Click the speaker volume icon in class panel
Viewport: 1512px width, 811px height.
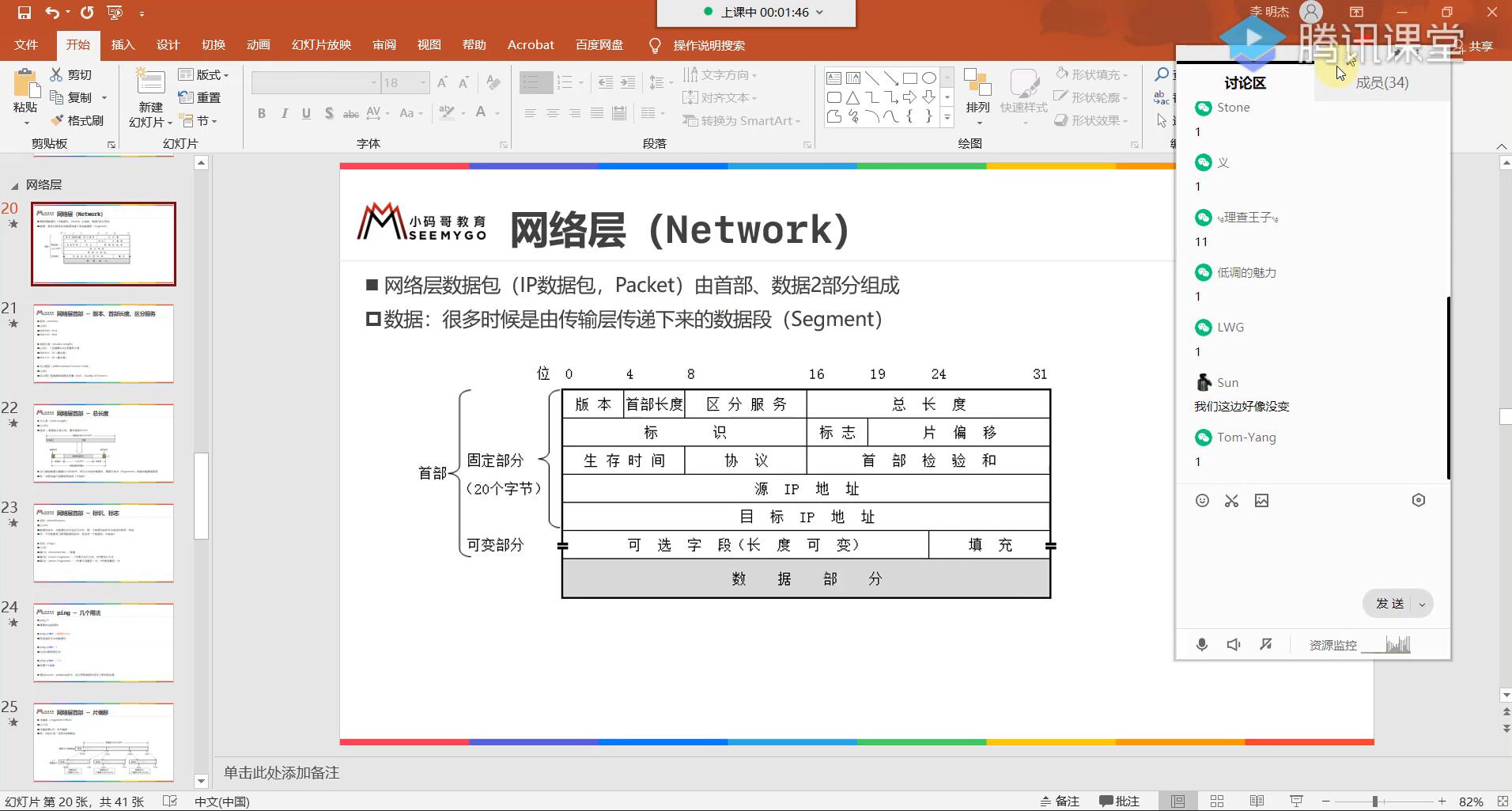pos(1234,644)
